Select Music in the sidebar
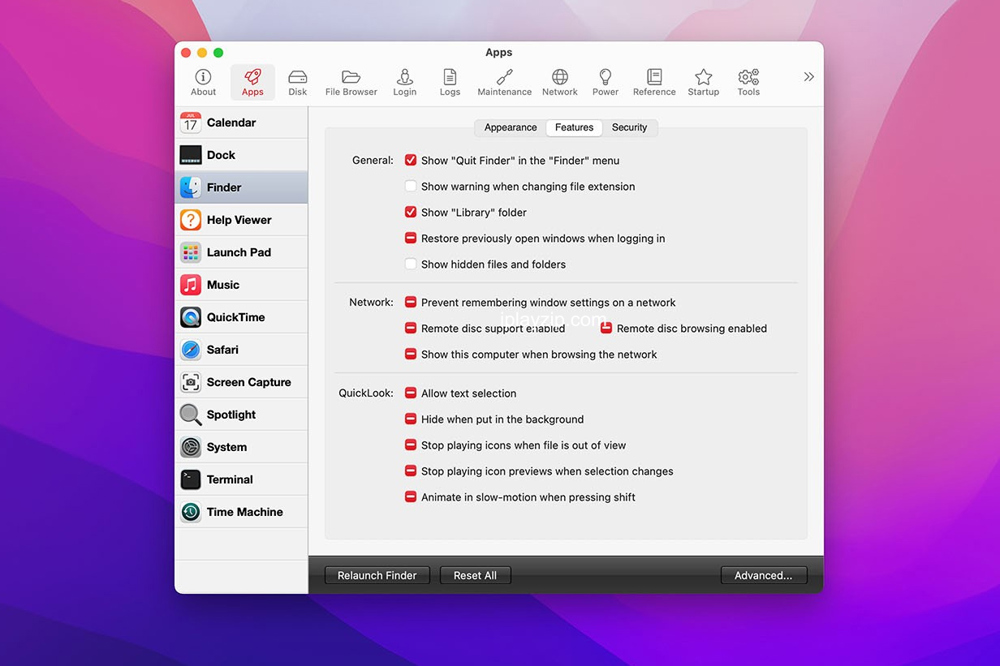This screenshot has width=1000, height=666. pyautogui.click(x=241, y=285)
